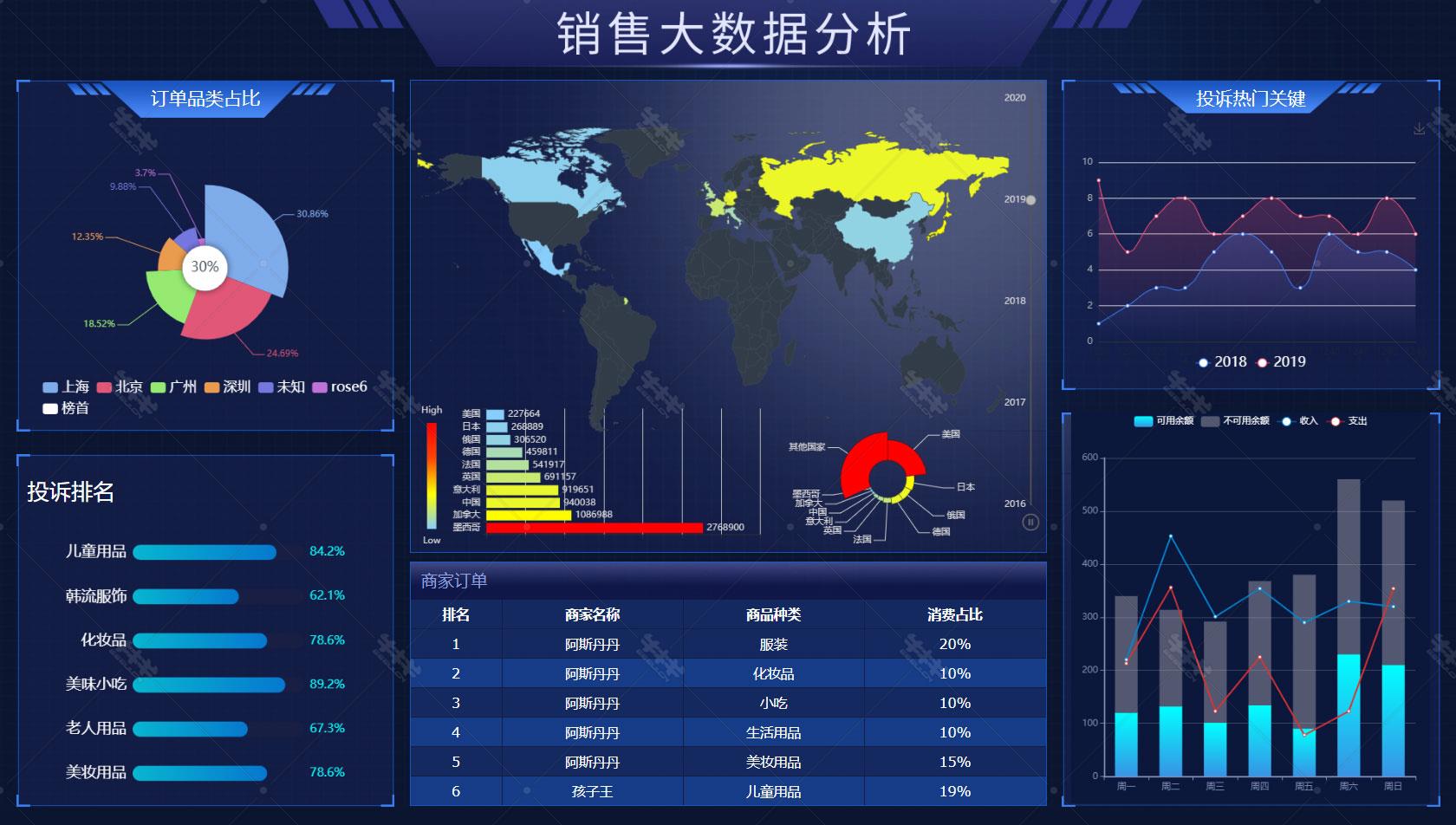This screenshot has width=1456, height=825.
Task: Click the download icon on the complaints chart
Action: click(x=1419, y=129)
